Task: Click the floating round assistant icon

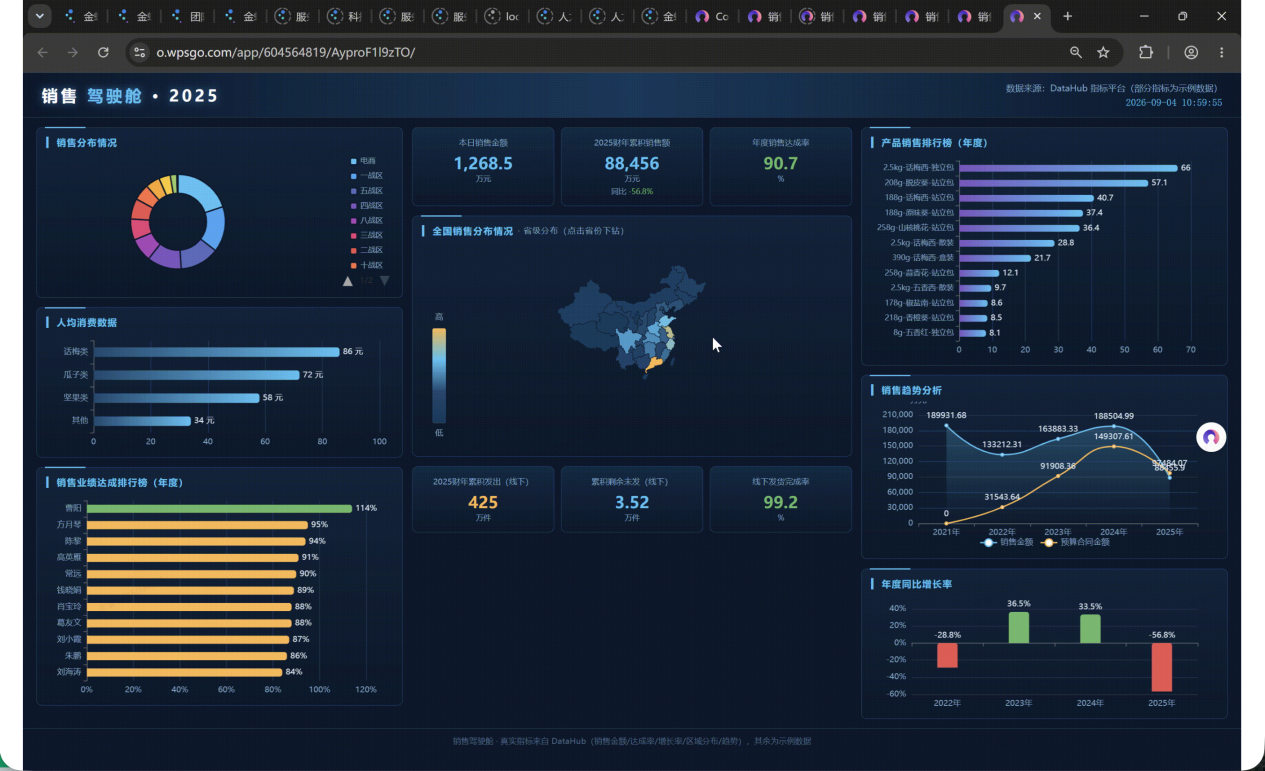Action: pos(1211,437)
